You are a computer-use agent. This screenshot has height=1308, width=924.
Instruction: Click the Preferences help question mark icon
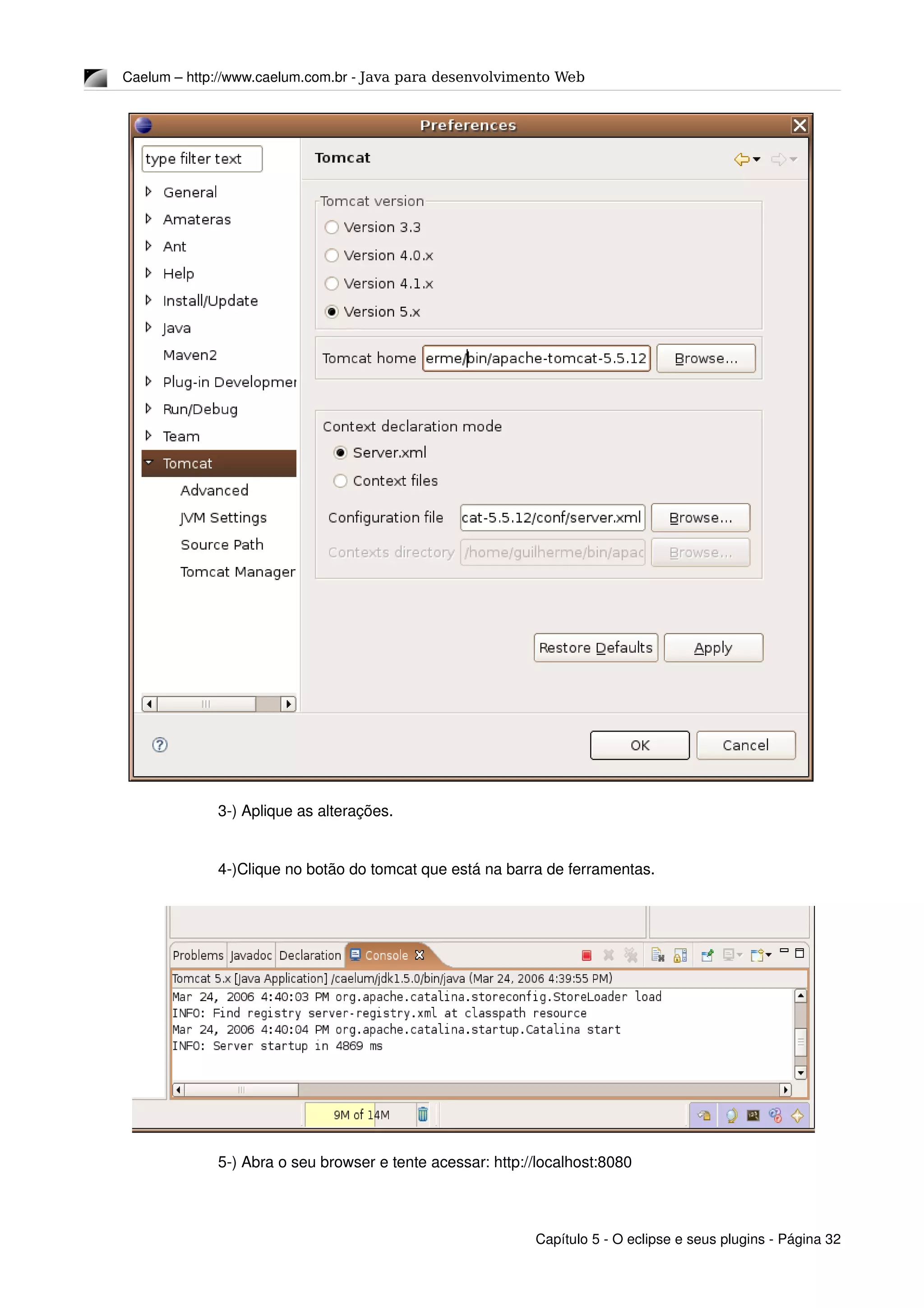(160, 745)
